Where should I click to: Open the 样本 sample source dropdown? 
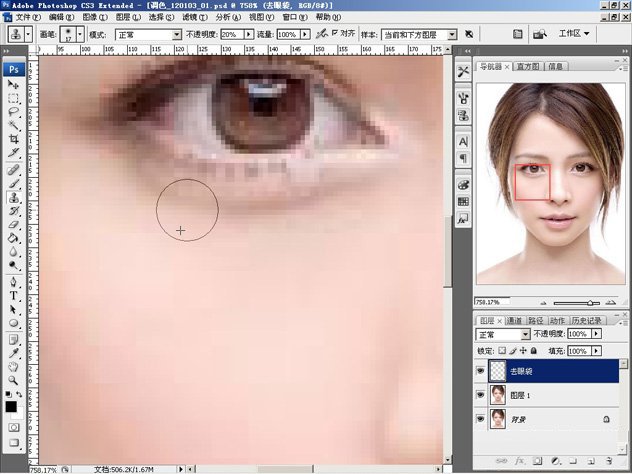[419, 34]
